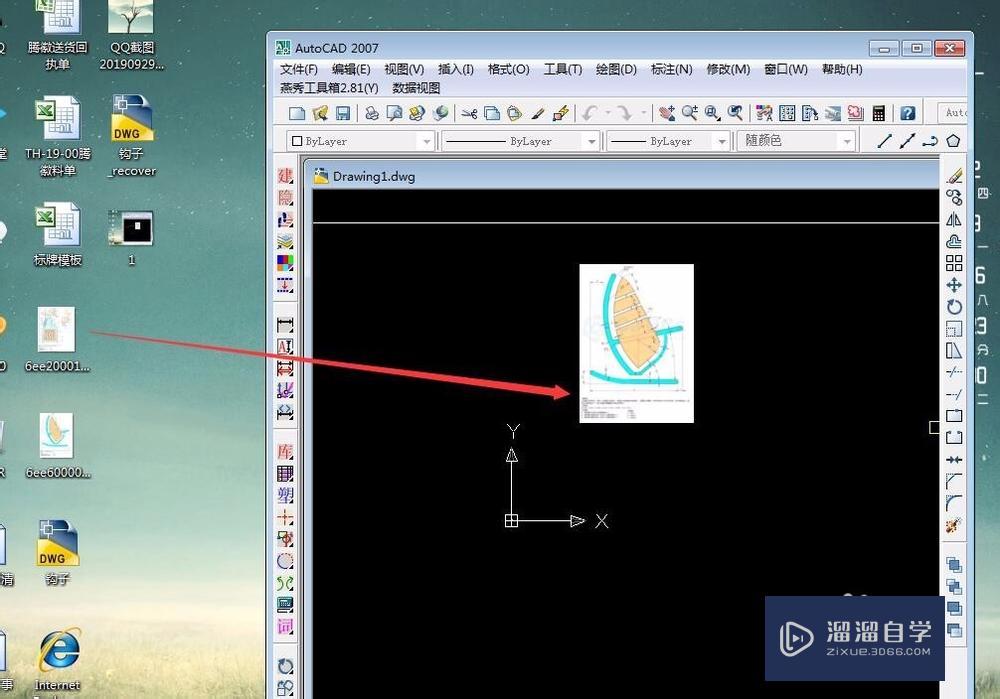The height and width of the screenshot is (699, 1000).
Task: Open the 修改(M) menu
Action: [728, 69]
